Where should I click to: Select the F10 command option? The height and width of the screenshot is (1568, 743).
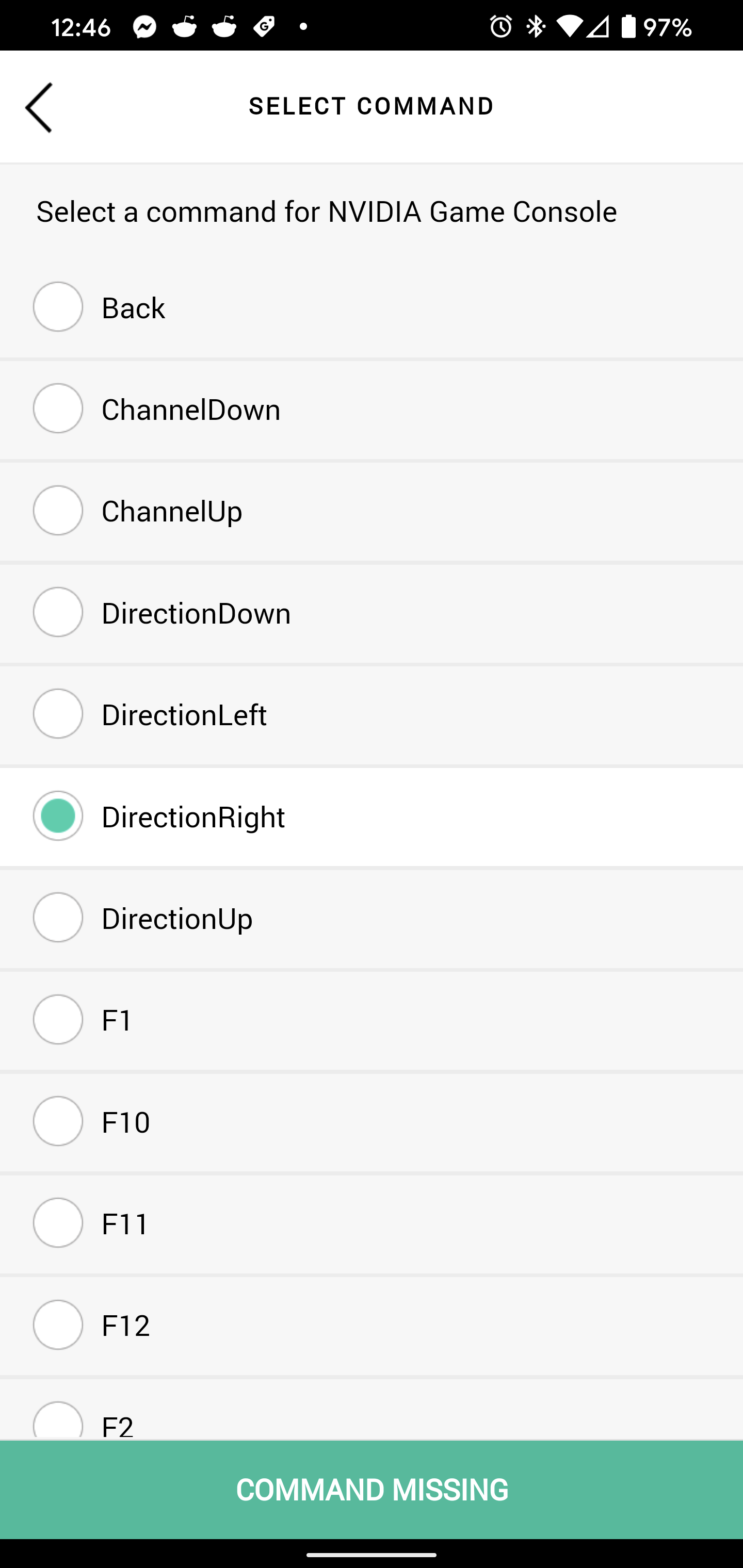point(58,1121)
